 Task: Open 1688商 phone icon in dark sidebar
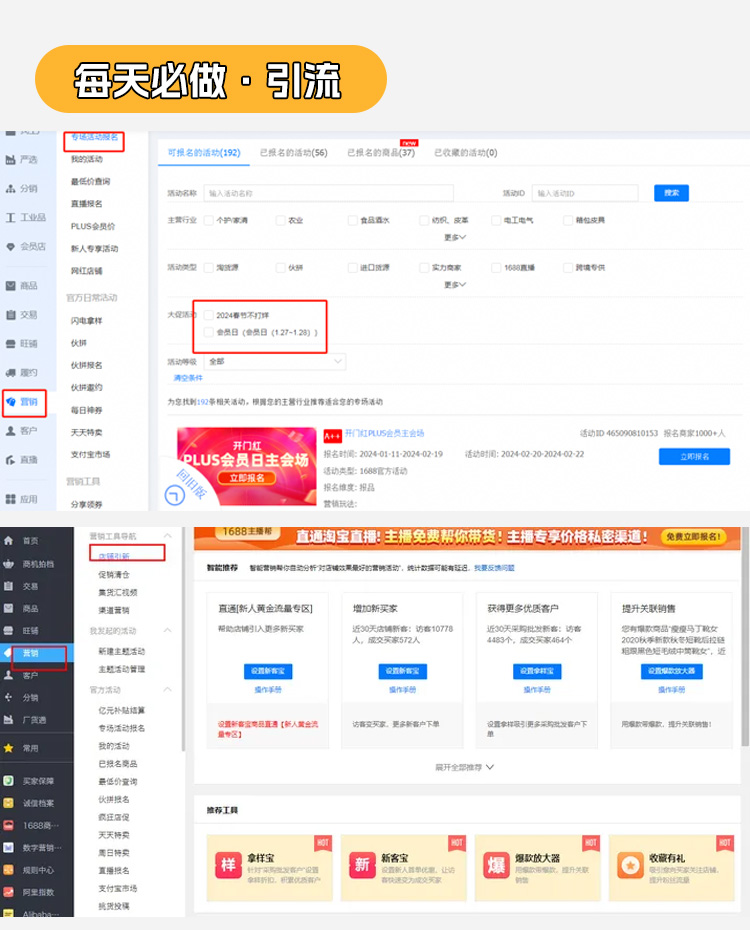pyautogui.click(x=8, y=825)
